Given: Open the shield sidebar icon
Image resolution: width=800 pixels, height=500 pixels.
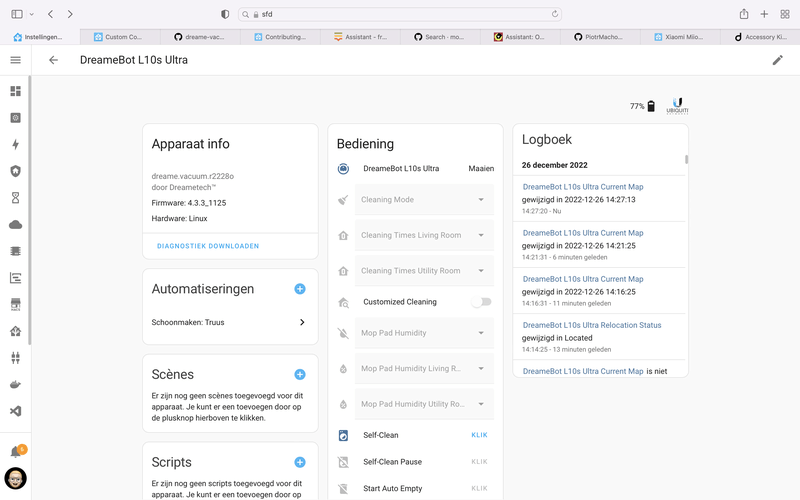Looking at the screenshot, I should coord(15,171).
